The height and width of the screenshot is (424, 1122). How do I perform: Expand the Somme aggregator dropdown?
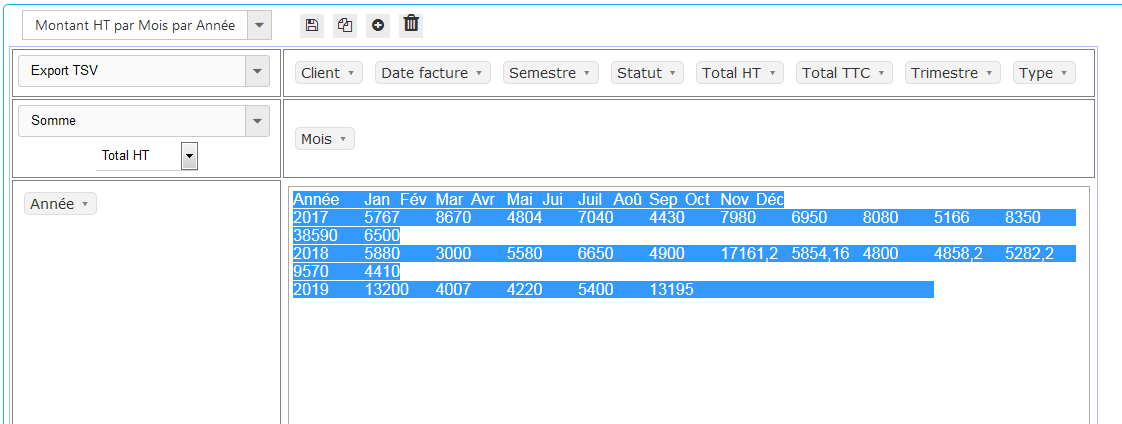(x=258, y=121)
